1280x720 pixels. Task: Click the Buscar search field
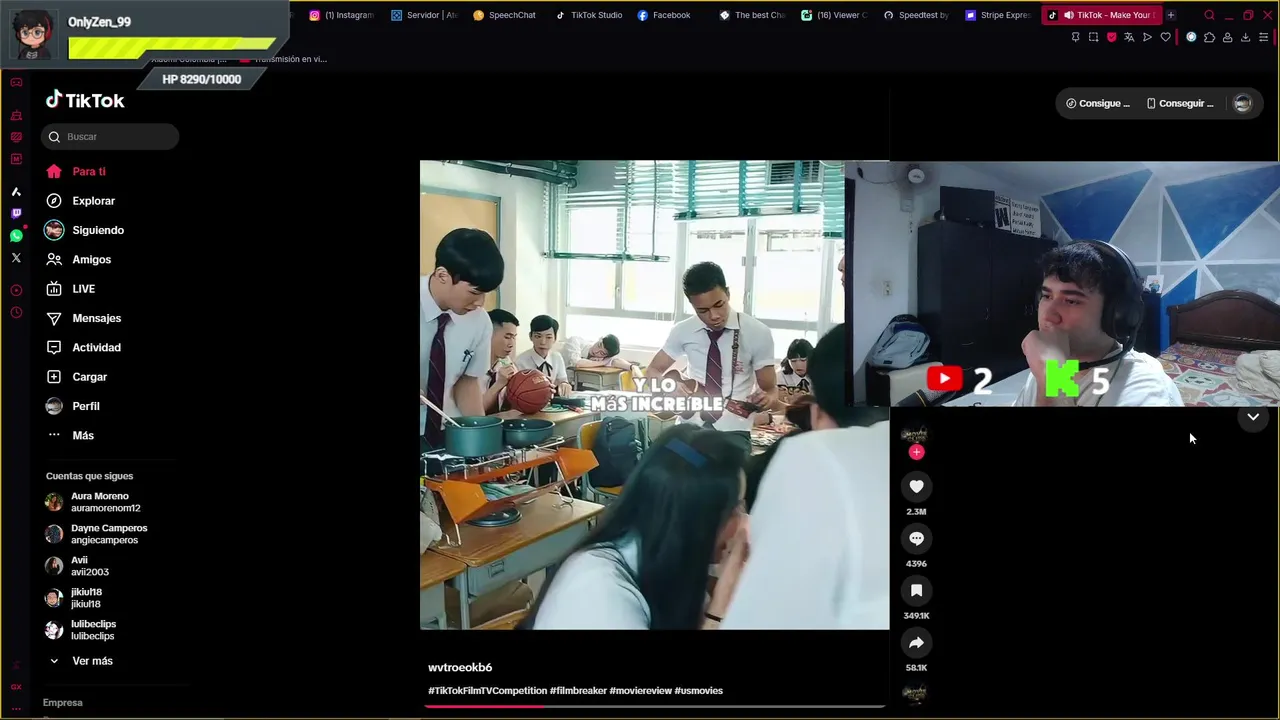(x=110, y=137)
